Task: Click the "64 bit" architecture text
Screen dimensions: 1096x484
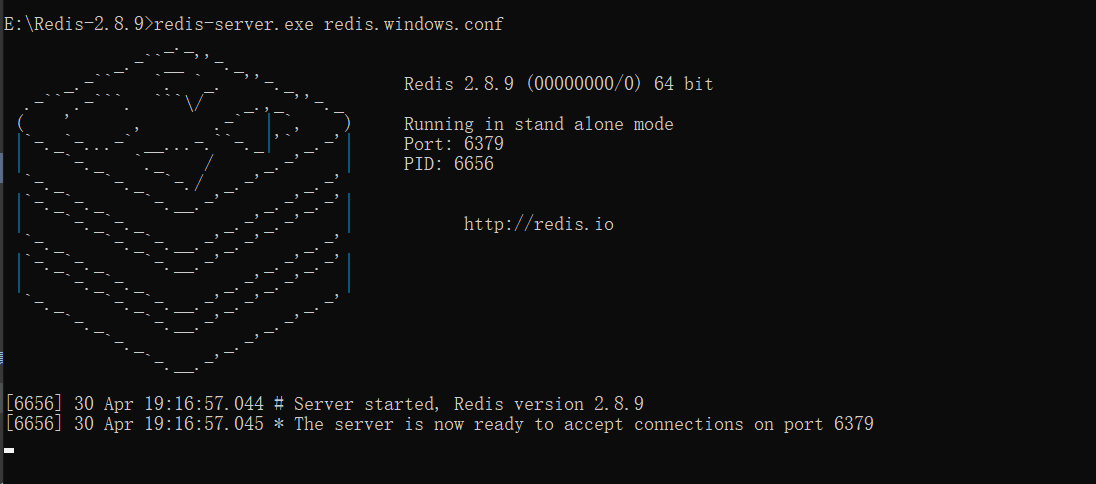Action: pyautogui.click(x=684, y=84)
